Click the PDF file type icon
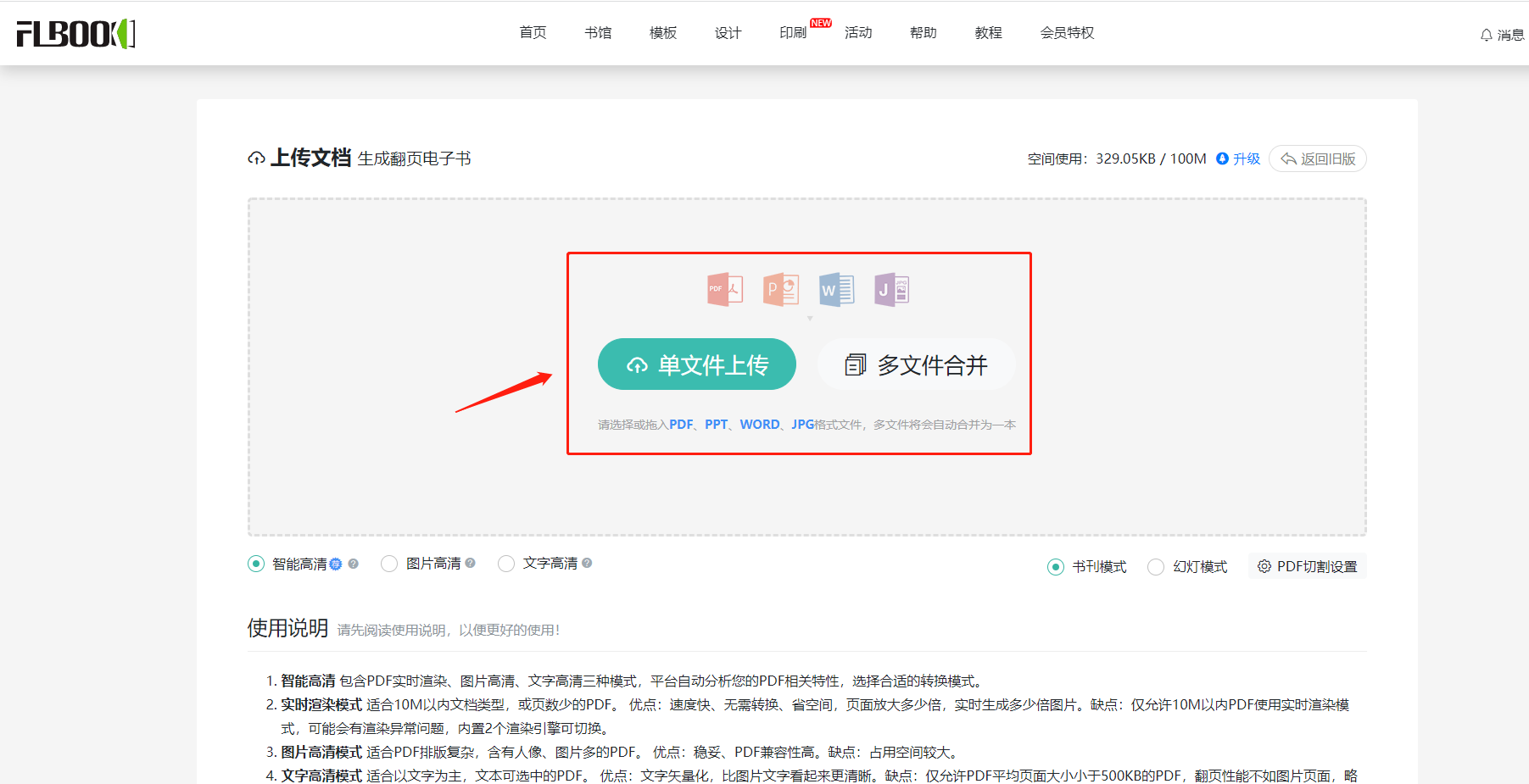 click(x=725, y=290)
